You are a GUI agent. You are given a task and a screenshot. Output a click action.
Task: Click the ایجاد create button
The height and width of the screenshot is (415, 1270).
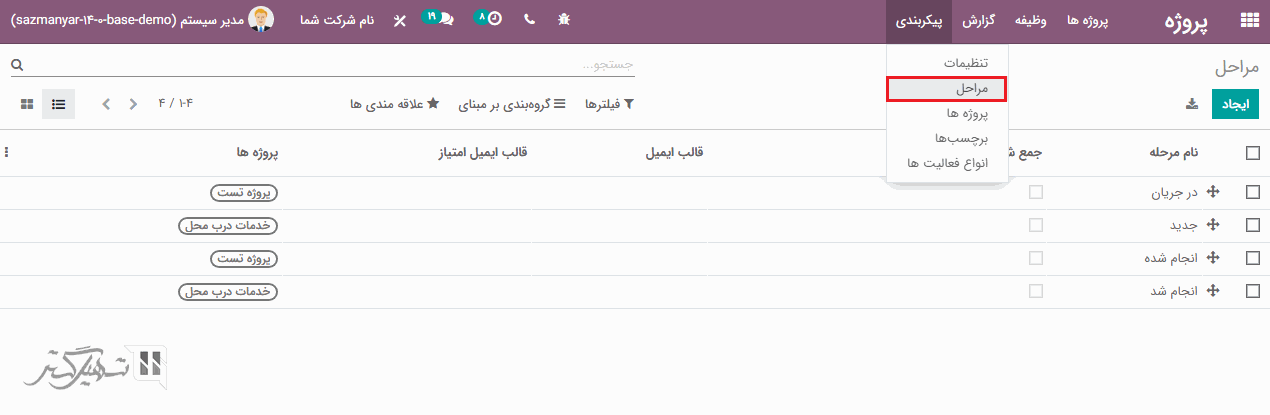tap(1236, 104)
